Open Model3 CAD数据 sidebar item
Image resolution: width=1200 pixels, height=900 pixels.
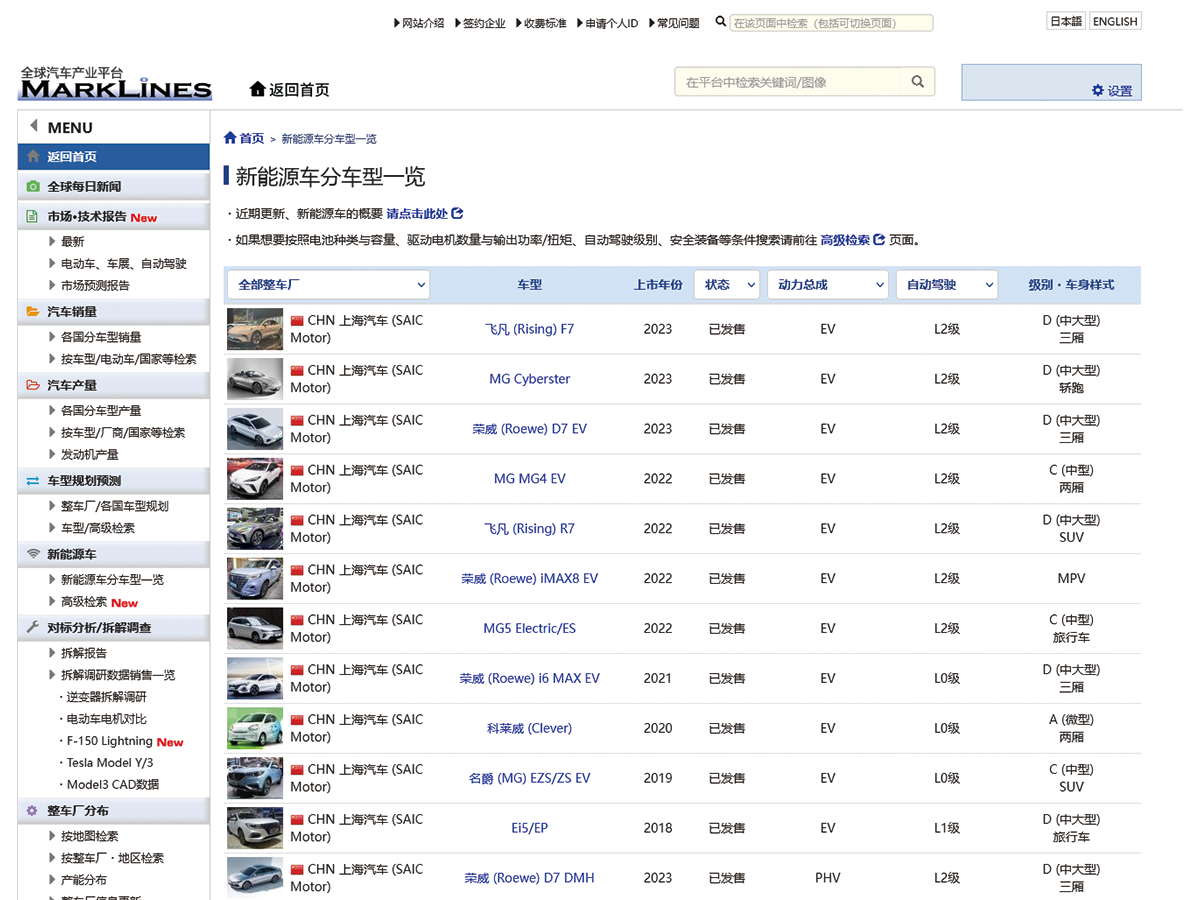(x=113, y=784)
